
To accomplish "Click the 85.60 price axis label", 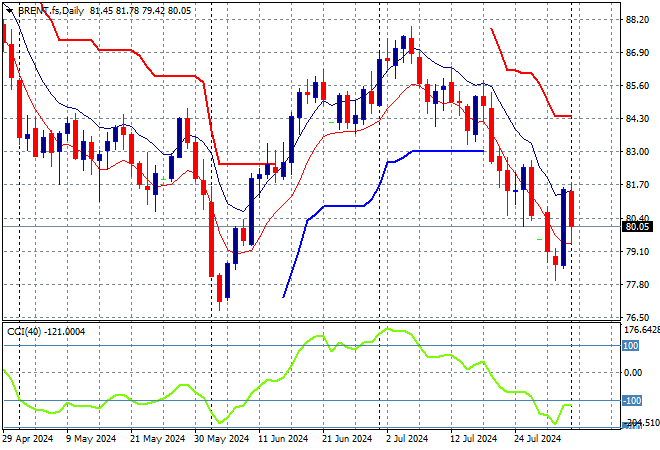I will coord(637,85).
